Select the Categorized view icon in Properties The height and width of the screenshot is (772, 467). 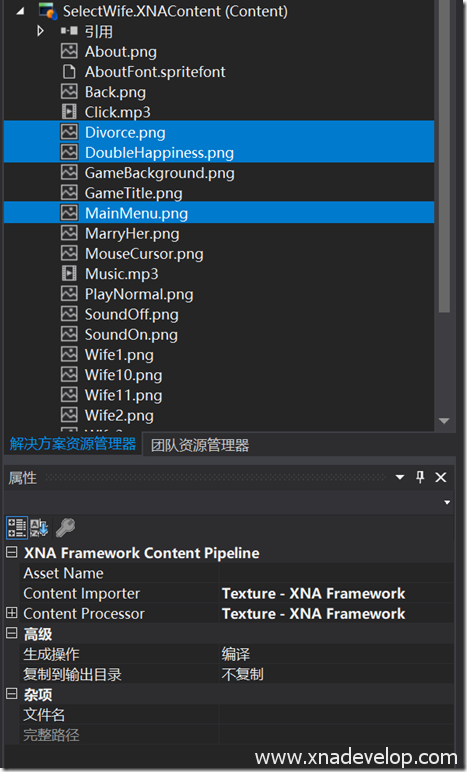[17, 527]
